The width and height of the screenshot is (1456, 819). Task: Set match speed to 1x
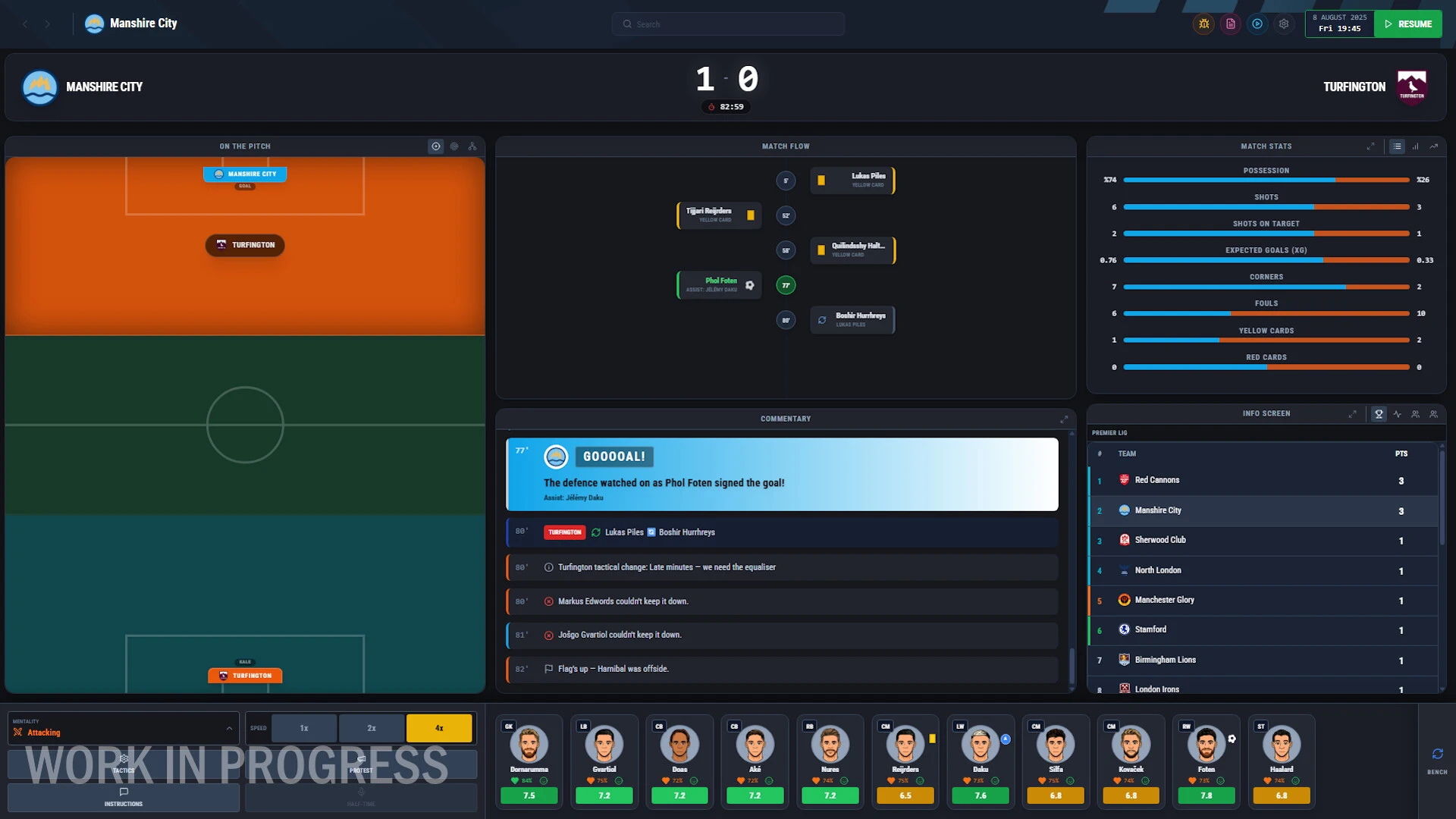pos(304,728)
